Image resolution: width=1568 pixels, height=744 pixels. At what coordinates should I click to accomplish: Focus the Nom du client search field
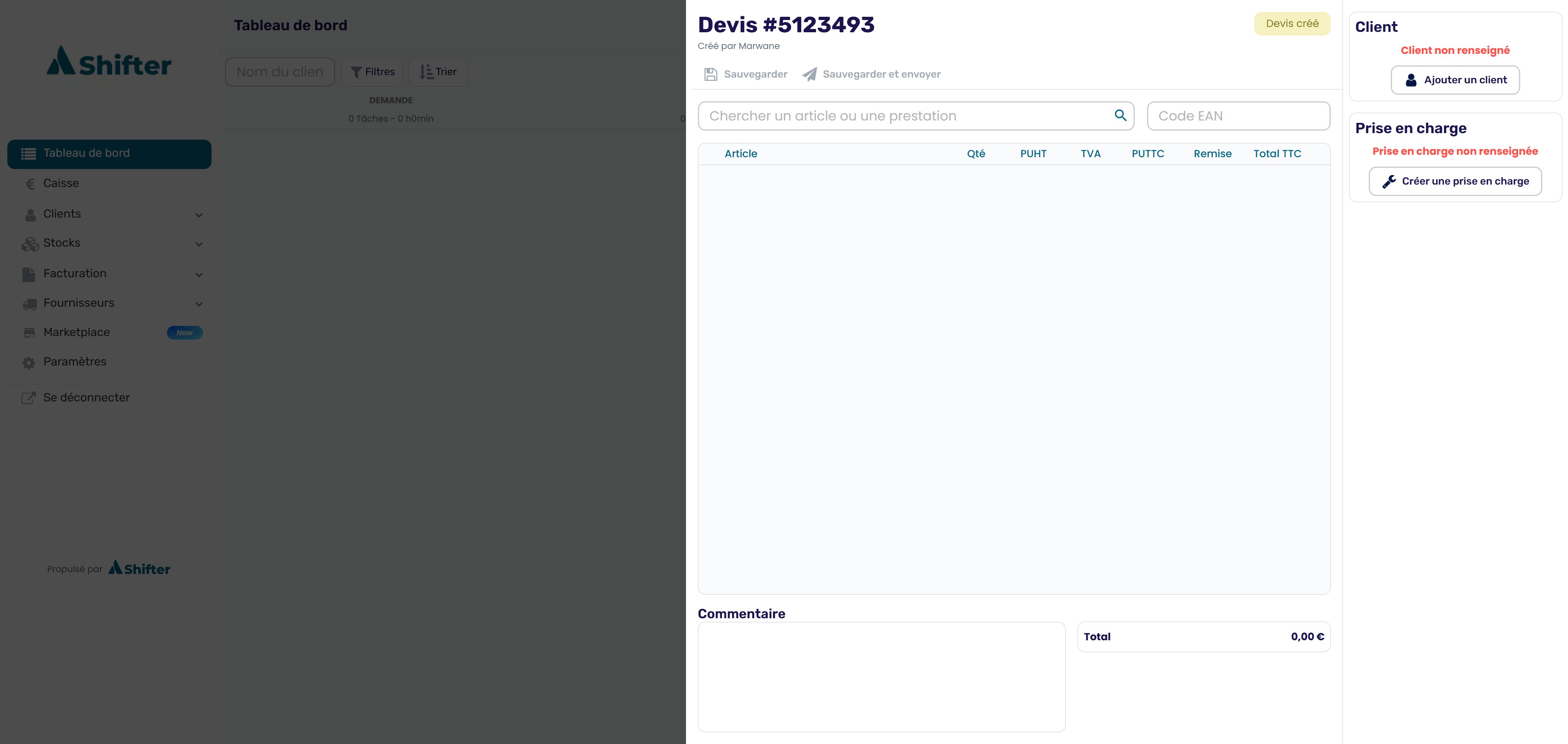280,72
